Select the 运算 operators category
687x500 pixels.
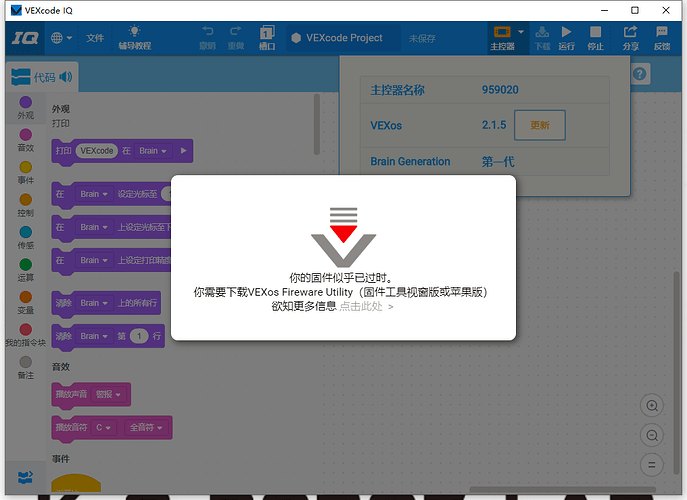pos(25,270)
